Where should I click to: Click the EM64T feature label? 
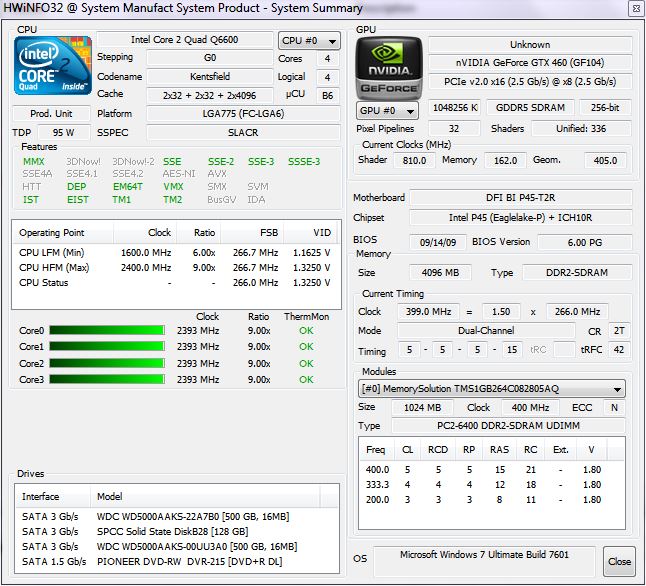coord(128,187)
